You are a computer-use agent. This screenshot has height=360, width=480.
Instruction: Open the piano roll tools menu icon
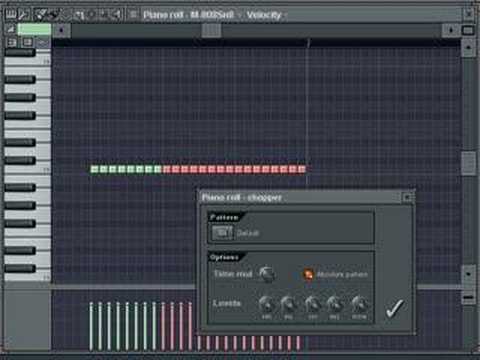coord(23,14)
